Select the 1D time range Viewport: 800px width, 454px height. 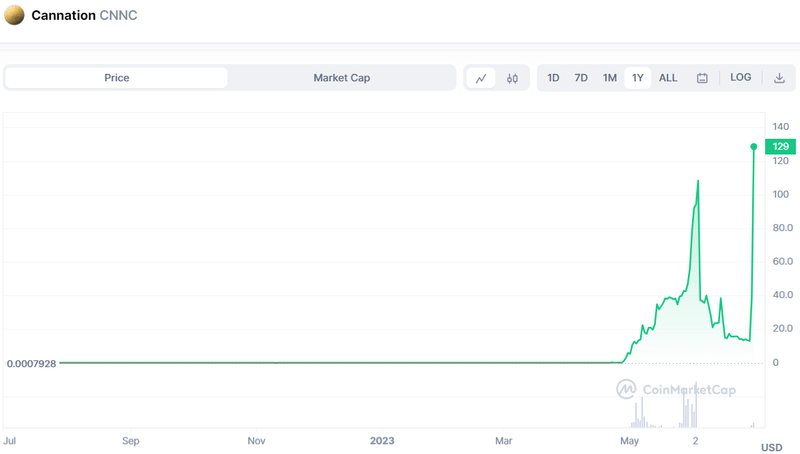(x=553, y=78)
